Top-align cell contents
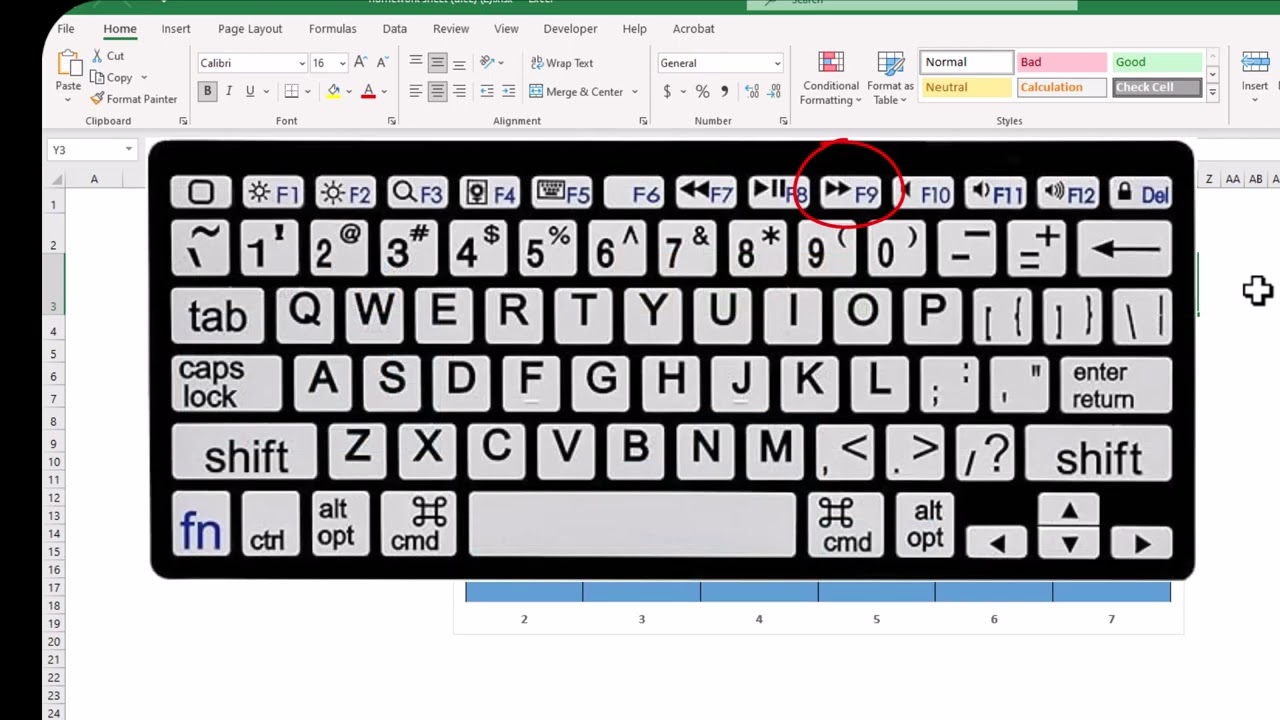1280x720 pixels. [416, 62]
